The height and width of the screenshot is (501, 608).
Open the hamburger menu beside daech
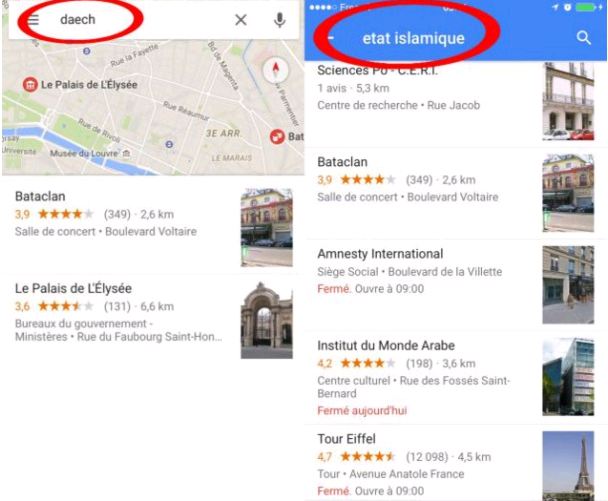[x=33, y=19]
